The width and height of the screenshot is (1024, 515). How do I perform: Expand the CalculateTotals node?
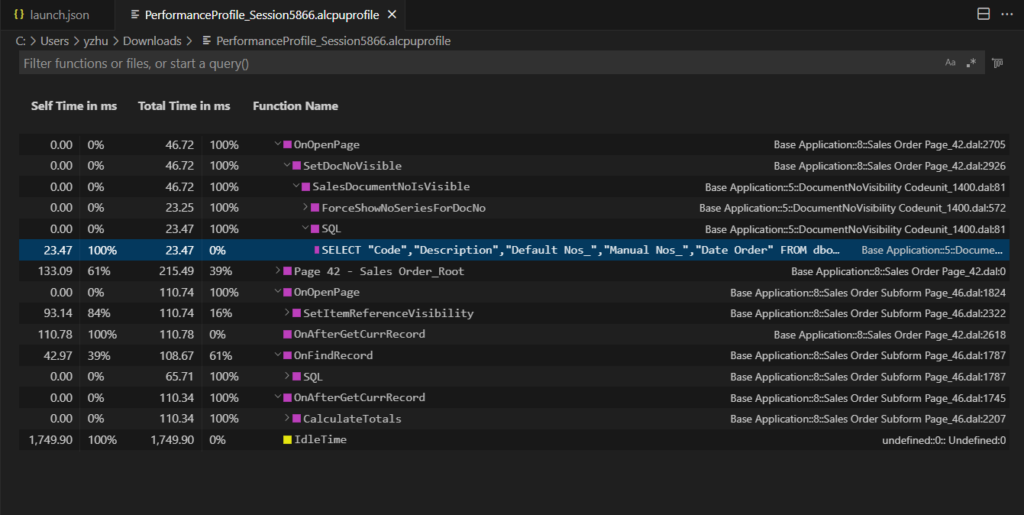point(288,419)
